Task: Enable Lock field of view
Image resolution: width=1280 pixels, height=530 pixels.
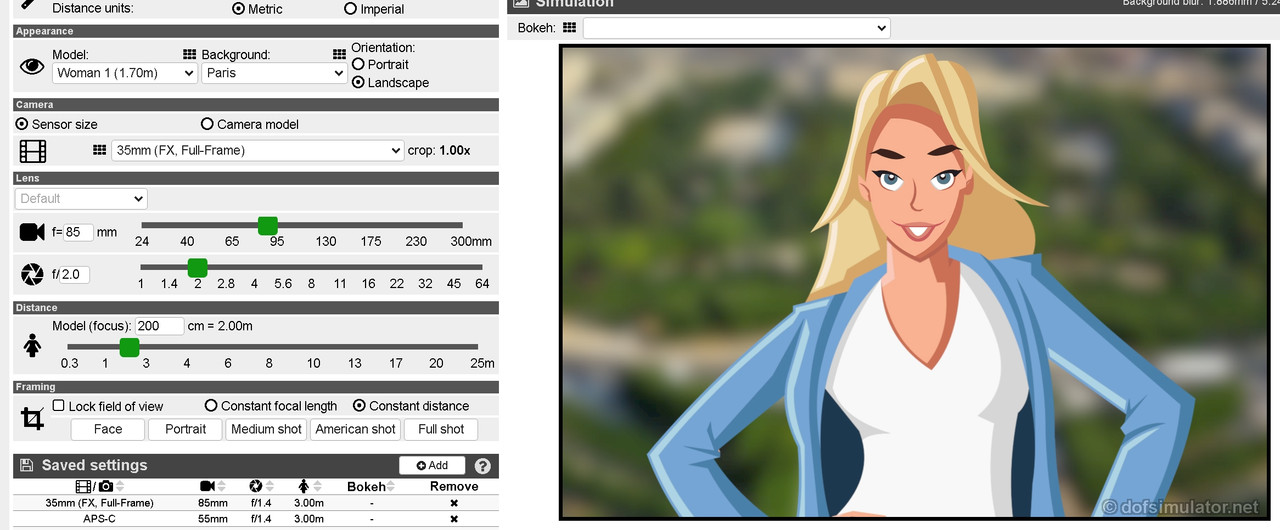Action: tap(59, 406)
